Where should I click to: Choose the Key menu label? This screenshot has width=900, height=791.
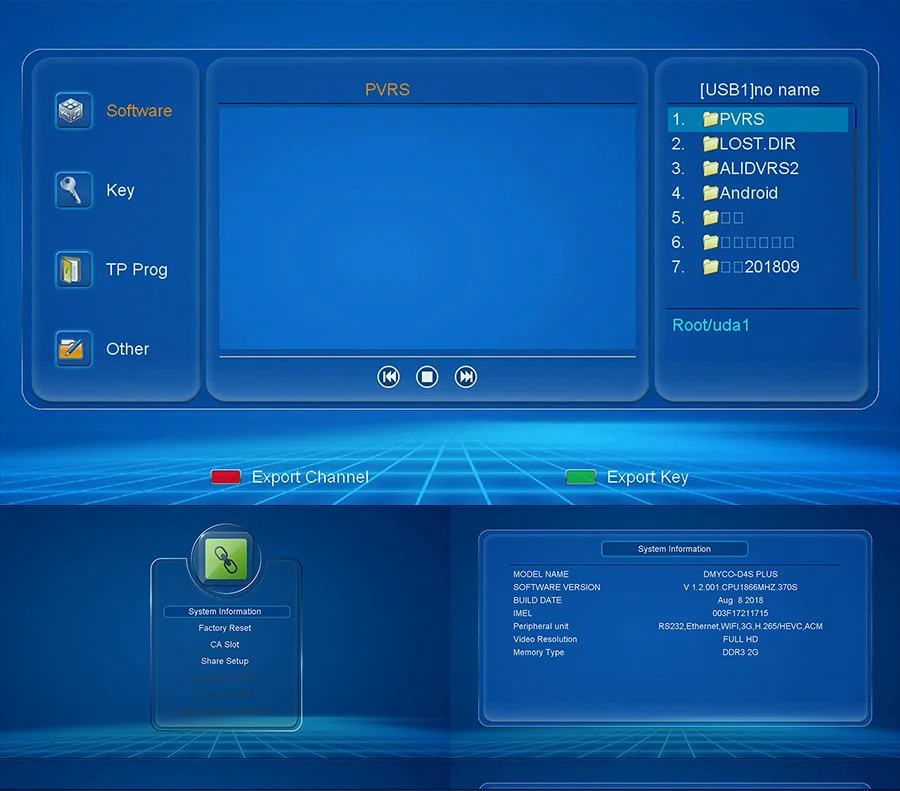tap(120, 190)
